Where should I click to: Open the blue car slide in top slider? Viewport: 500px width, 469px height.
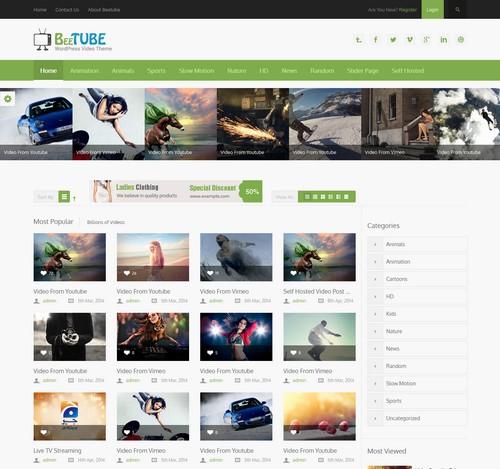click(x=36, y=124)
